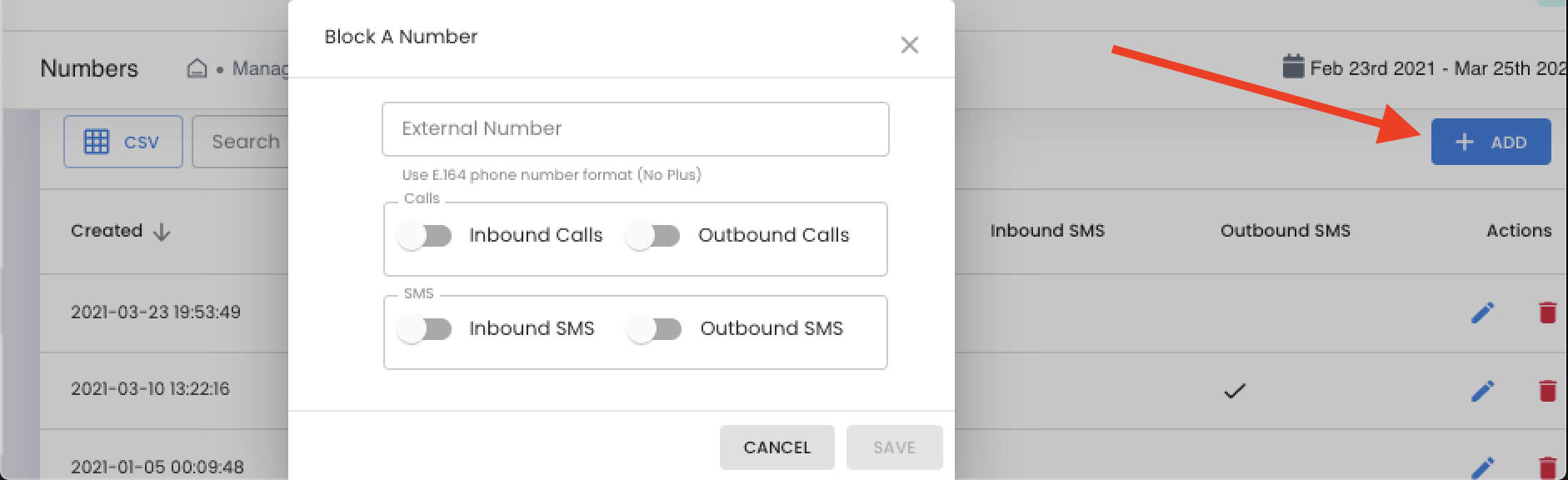Turn on Inbound SMS switch
1568x480 pixels.
click(425, 329)
